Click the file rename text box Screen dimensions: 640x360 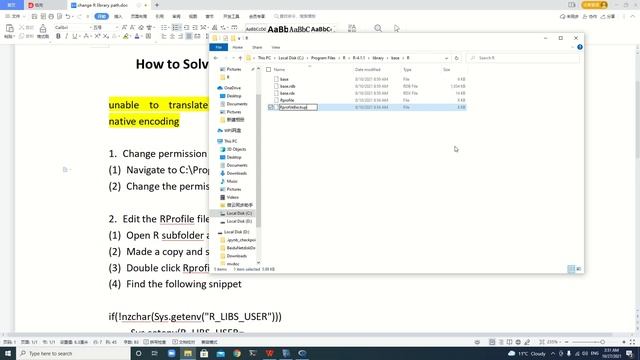[298, 107]
